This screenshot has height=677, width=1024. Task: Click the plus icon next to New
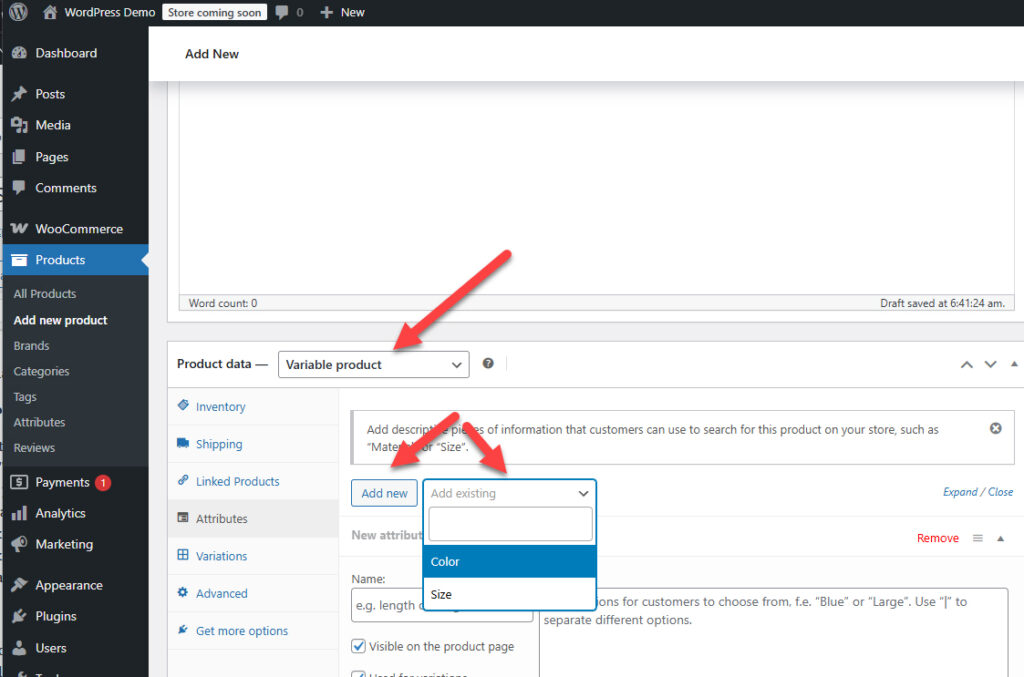click(x=327, y=12)
